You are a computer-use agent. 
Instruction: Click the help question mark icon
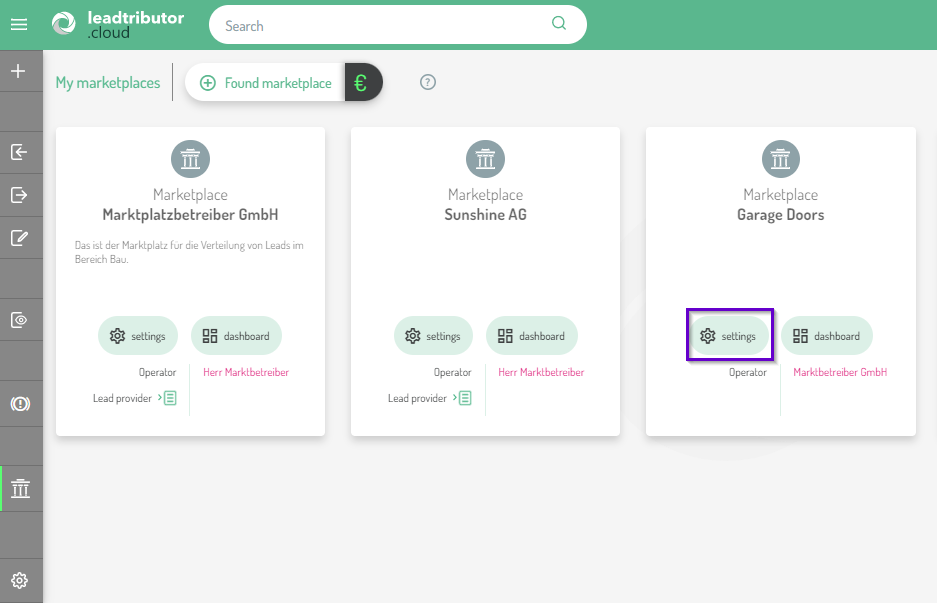(428, 82)
